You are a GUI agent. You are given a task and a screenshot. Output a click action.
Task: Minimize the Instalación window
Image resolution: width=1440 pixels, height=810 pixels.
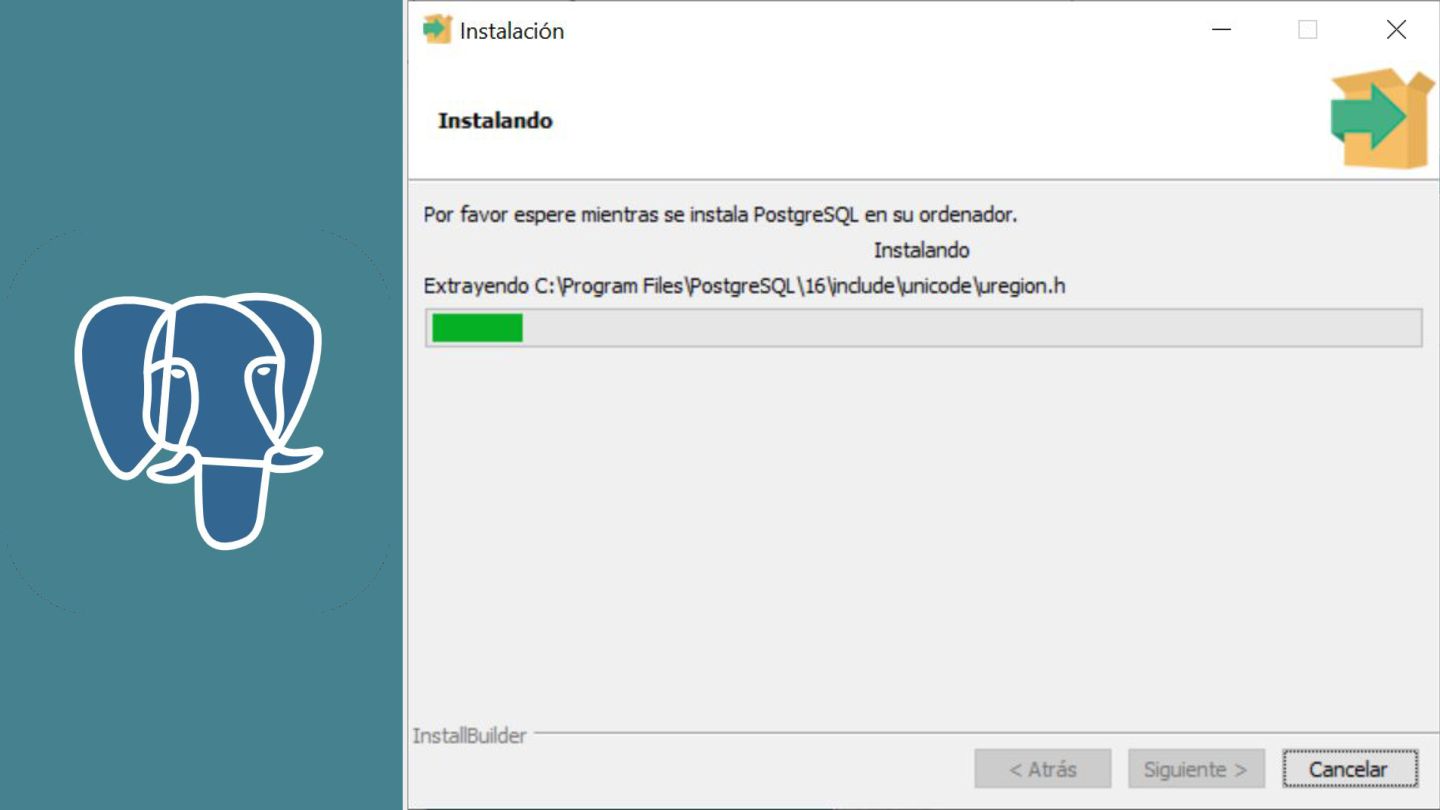pos(1221,30)
